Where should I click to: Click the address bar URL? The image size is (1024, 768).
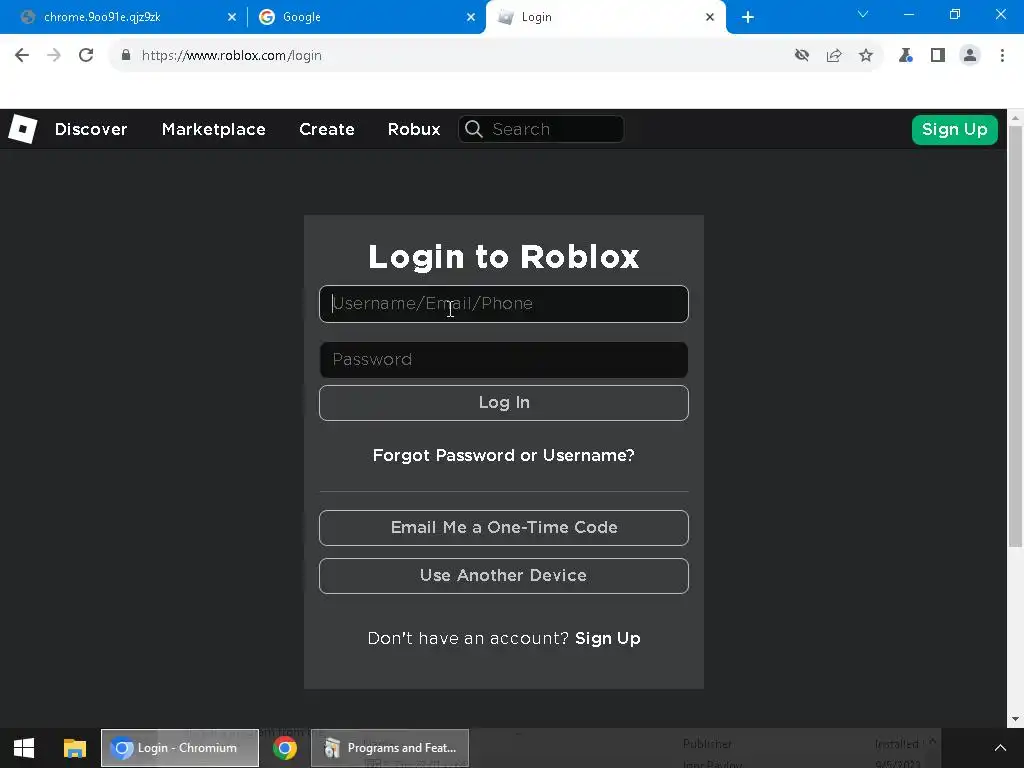coord(232,56)
